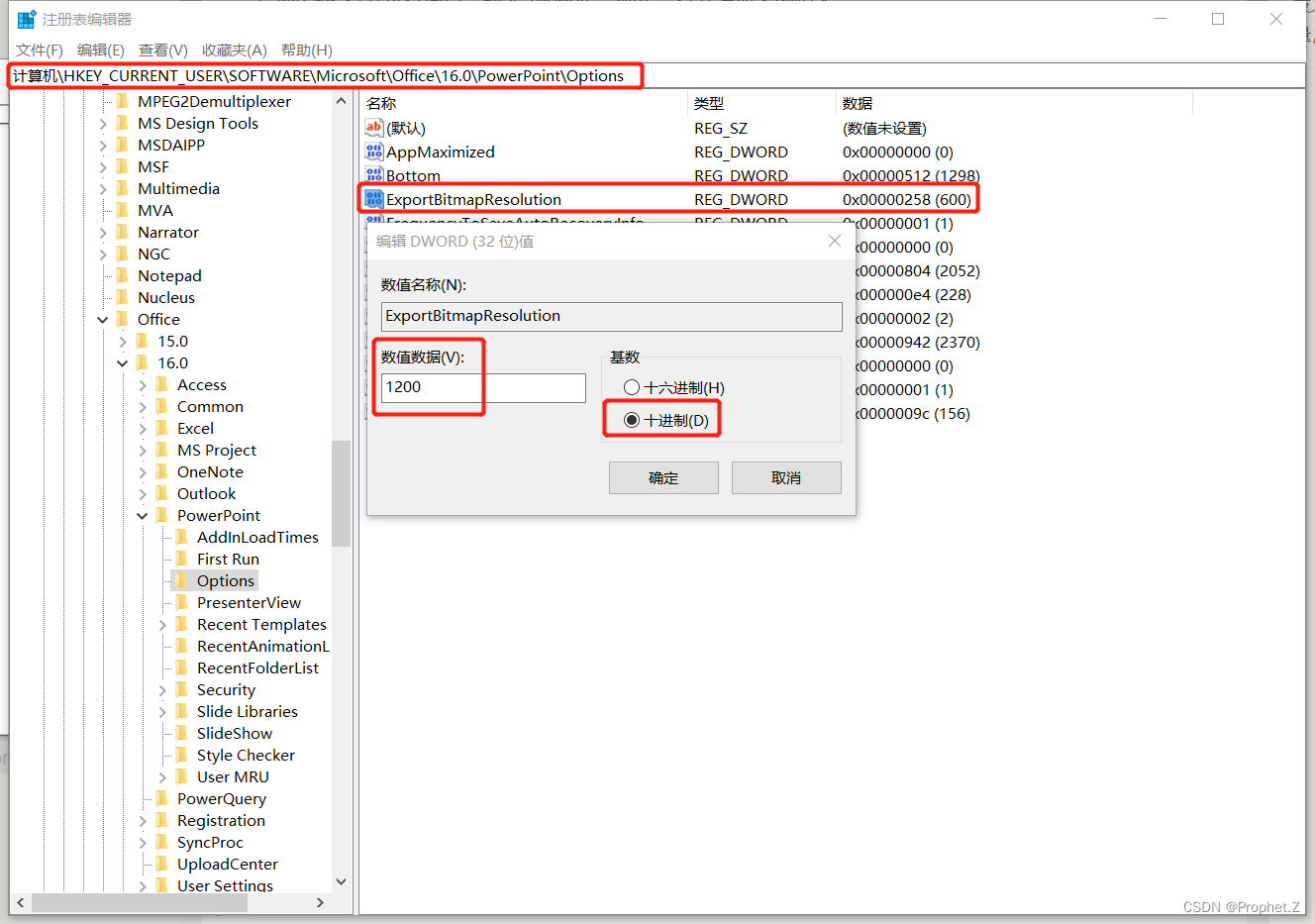Select the 十六进制(H) hexadecimal radio button

pos(632,387)
